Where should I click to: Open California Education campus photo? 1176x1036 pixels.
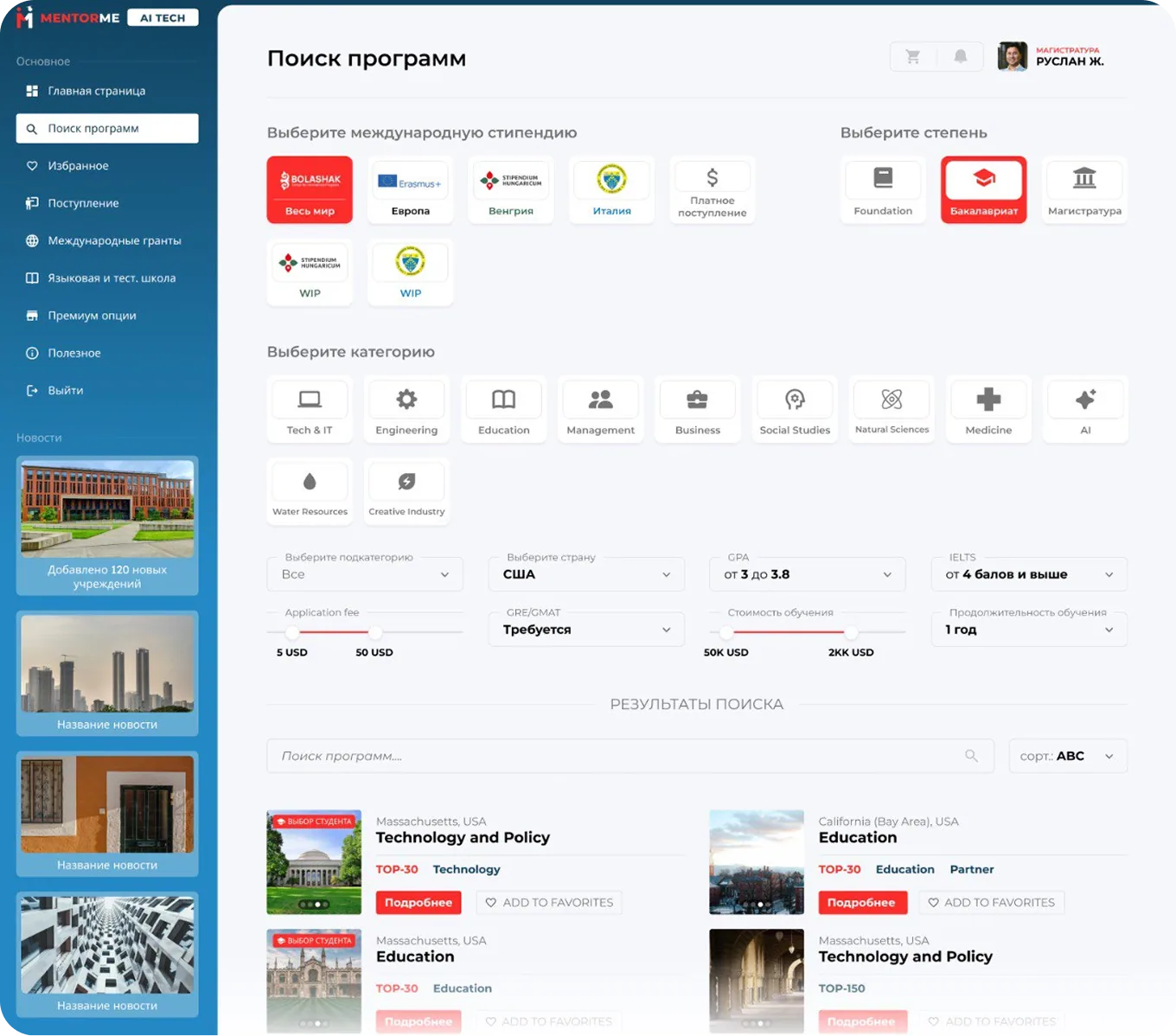coord(757,862)
